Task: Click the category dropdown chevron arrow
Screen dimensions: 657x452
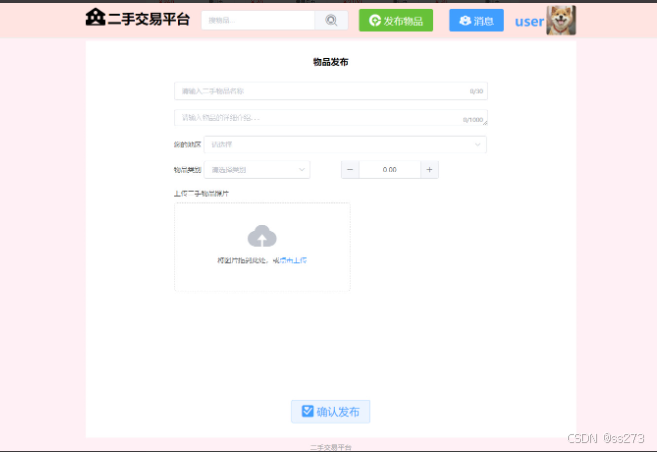Action: click(x=302, y=170)
